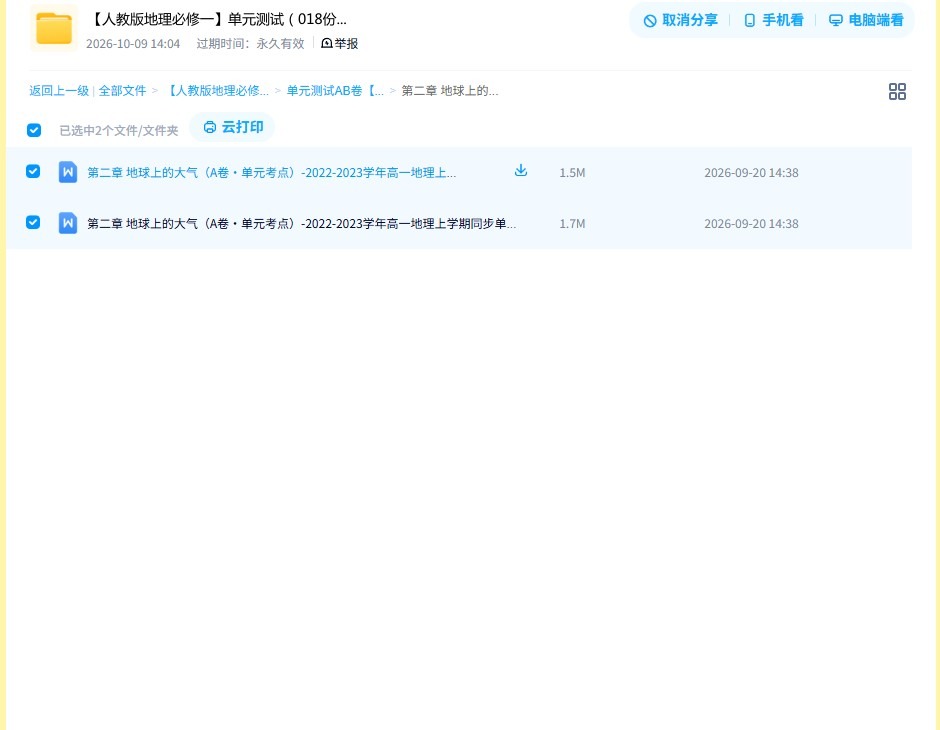
Task: Click the 已选中2个文件/文件夹 label
Action: 119,131
